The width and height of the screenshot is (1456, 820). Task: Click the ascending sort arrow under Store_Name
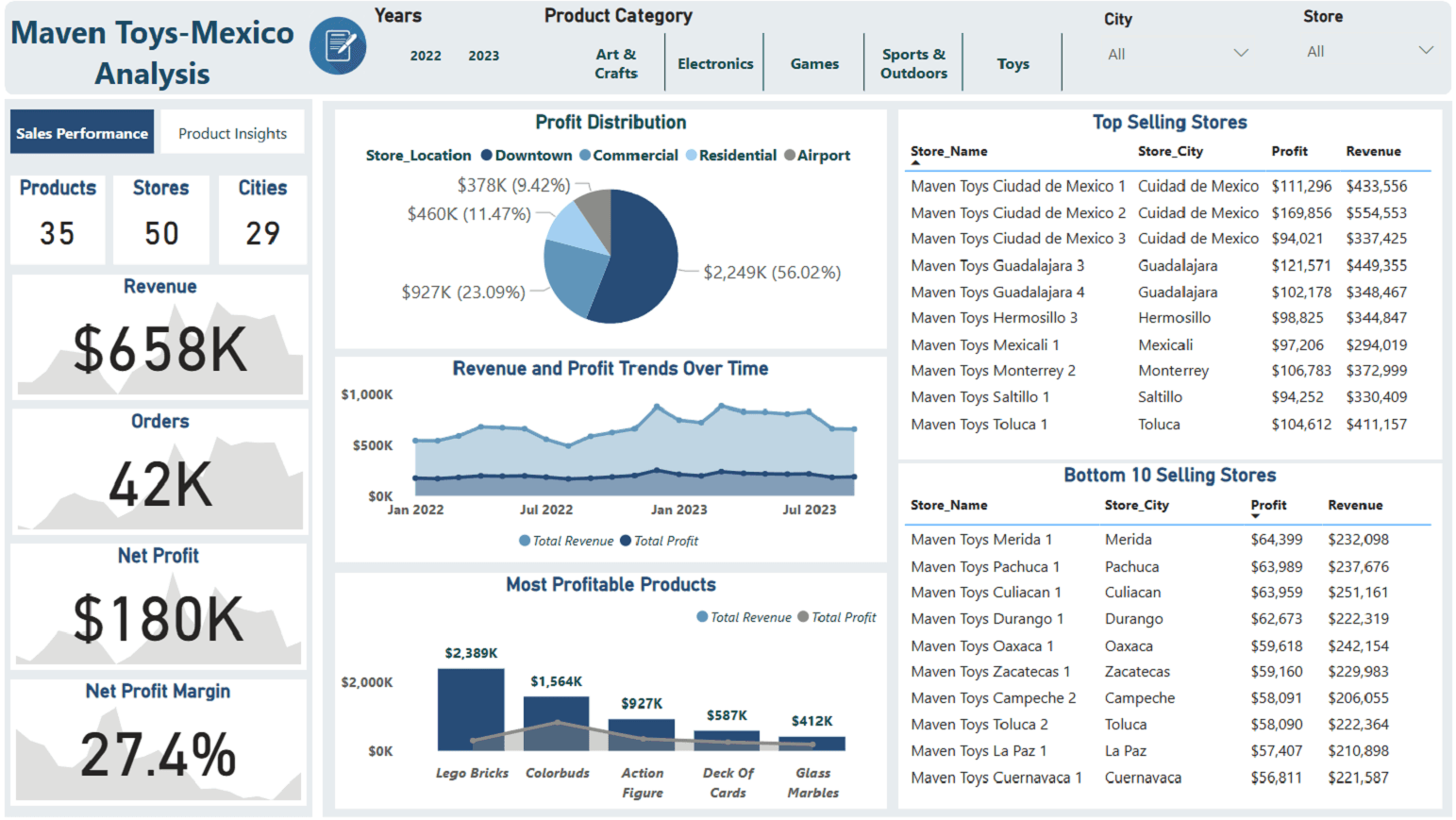pos(915,163)
